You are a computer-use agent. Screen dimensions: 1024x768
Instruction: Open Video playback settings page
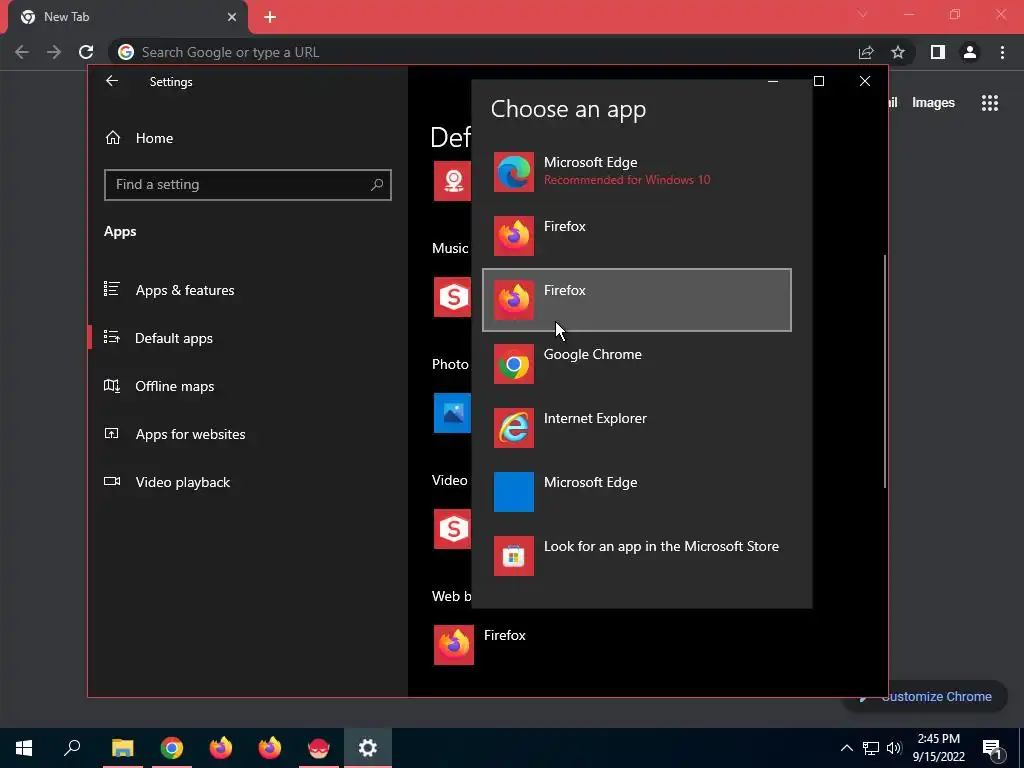pyautogui.click(x=248, y=482)
